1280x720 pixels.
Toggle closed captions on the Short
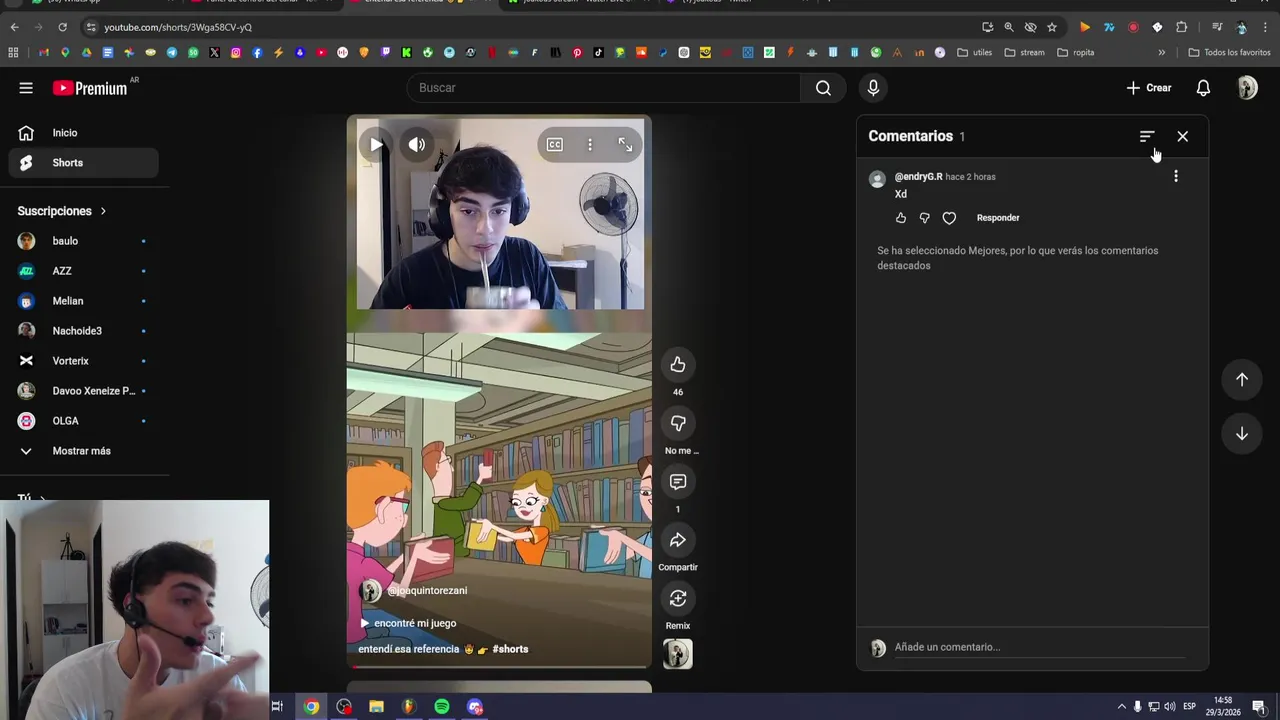click(554, 145)
